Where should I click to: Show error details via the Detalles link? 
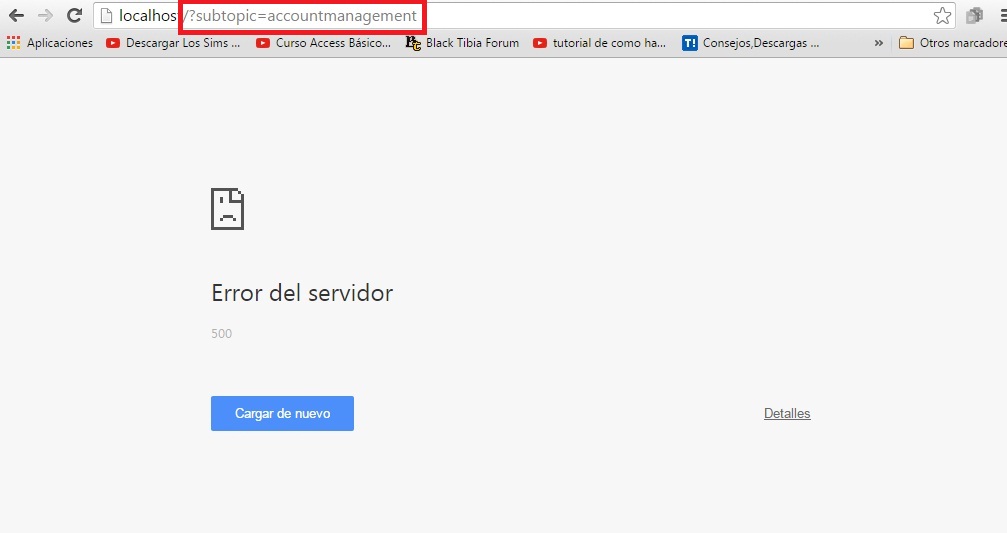(787, 414)
